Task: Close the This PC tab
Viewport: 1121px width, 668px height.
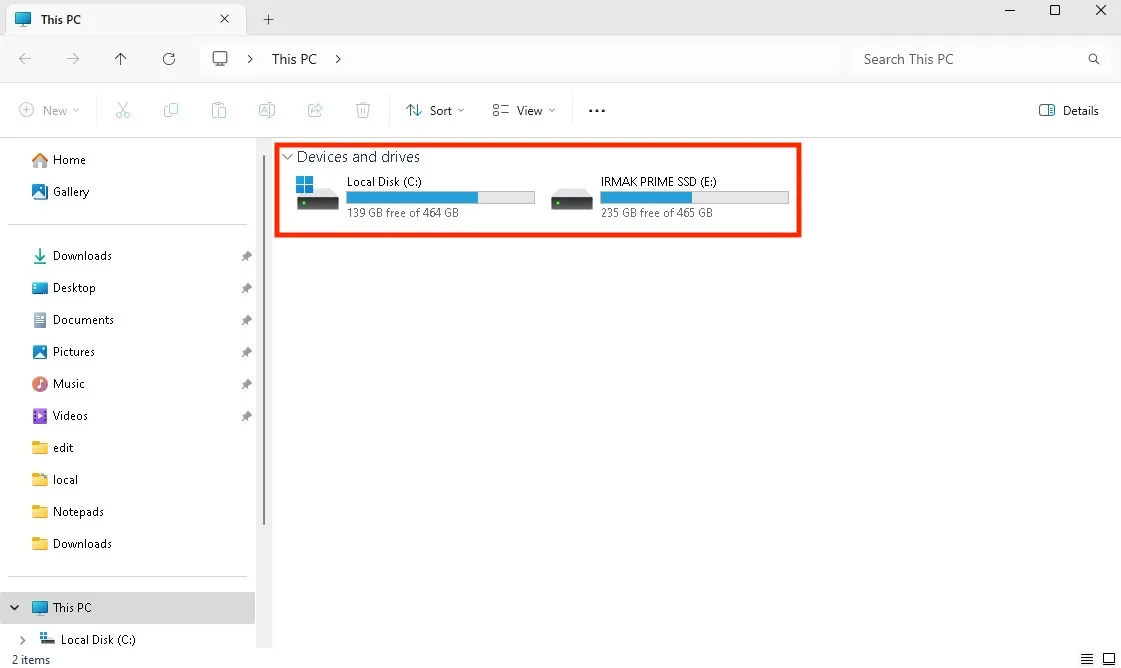Action: point(224,19)
